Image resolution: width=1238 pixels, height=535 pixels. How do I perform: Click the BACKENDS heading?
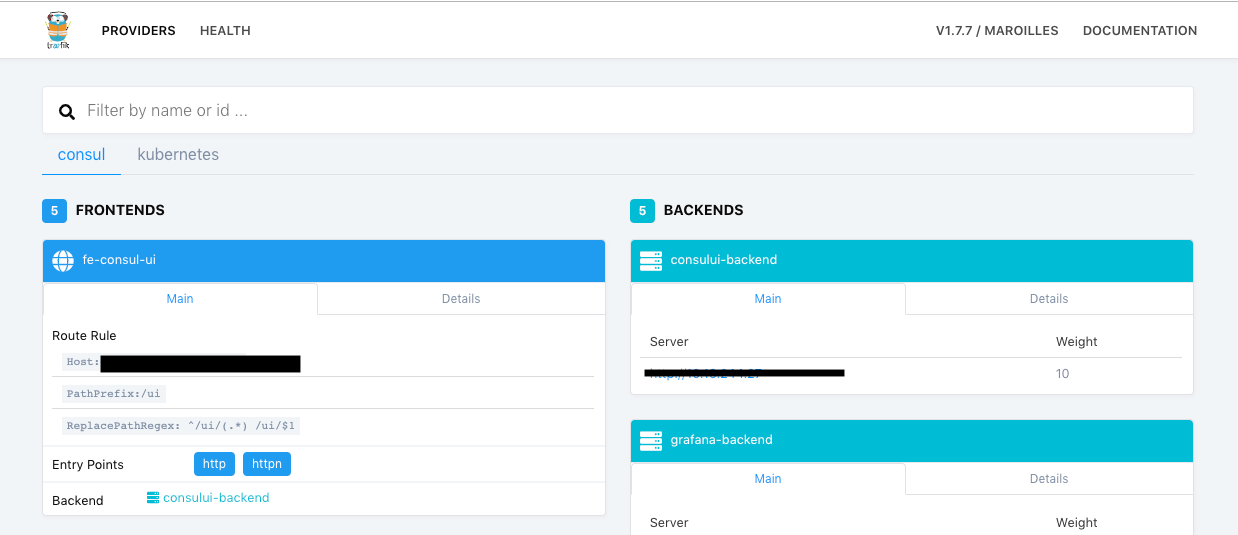coord(704,211)
